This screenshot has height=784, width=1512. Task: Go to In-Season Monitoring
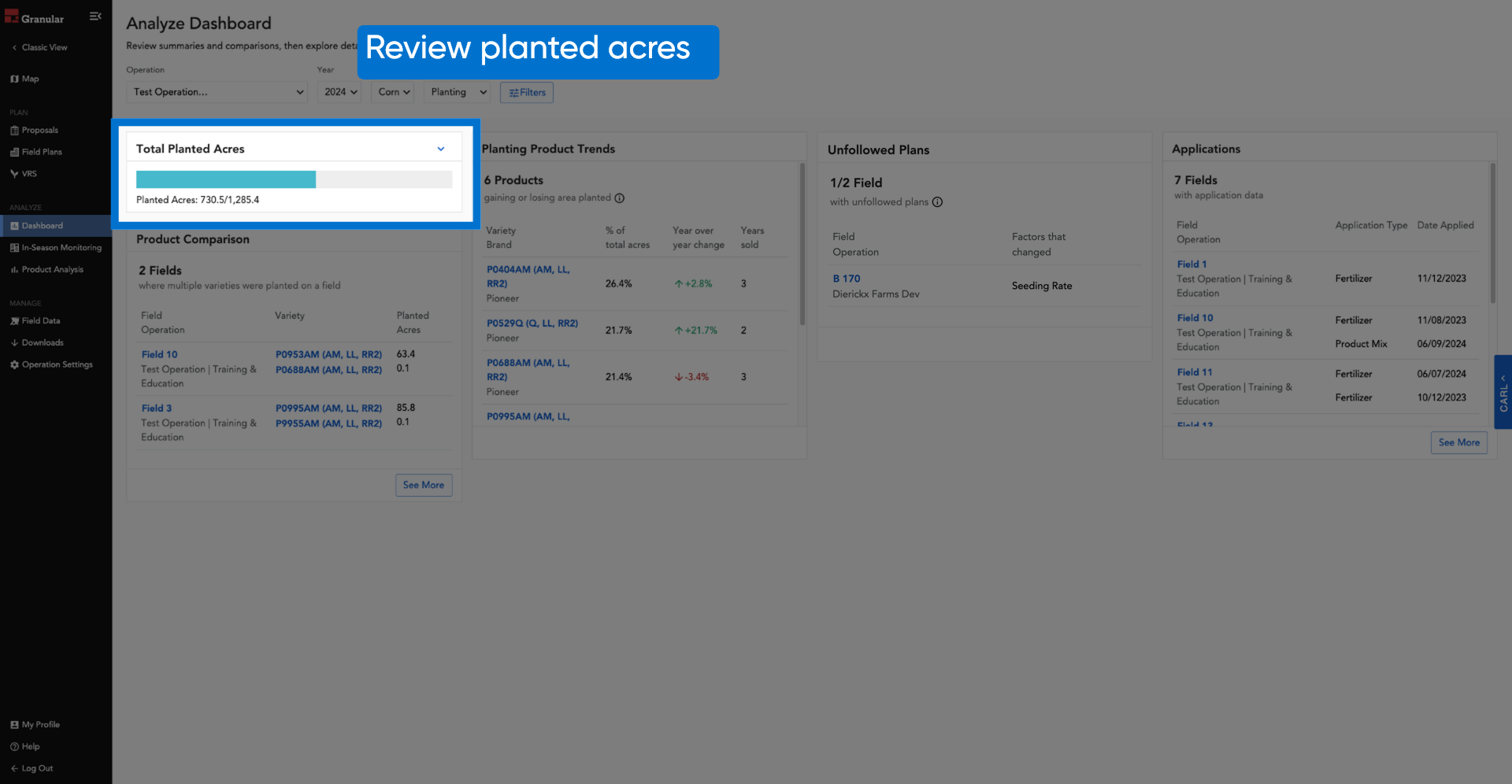pos(61,248)
